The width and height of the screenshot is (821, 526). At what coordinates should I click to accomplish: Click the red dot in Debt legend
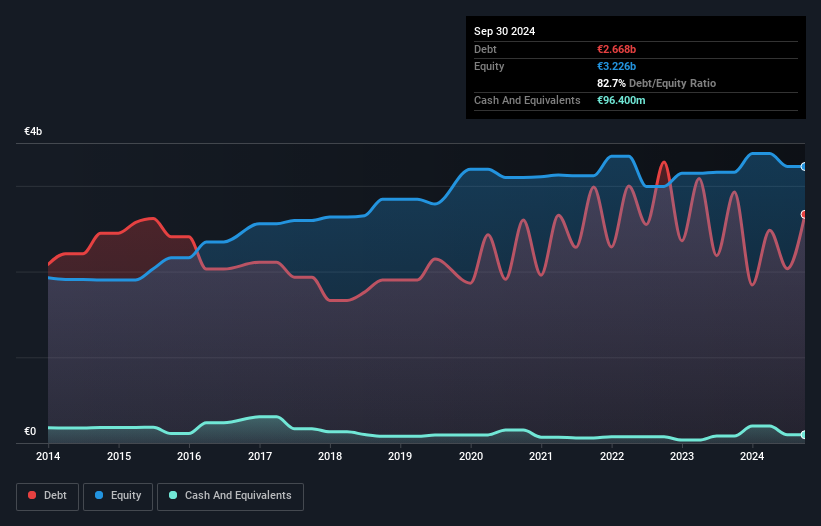pyautogui.click(x=33, y=495)
